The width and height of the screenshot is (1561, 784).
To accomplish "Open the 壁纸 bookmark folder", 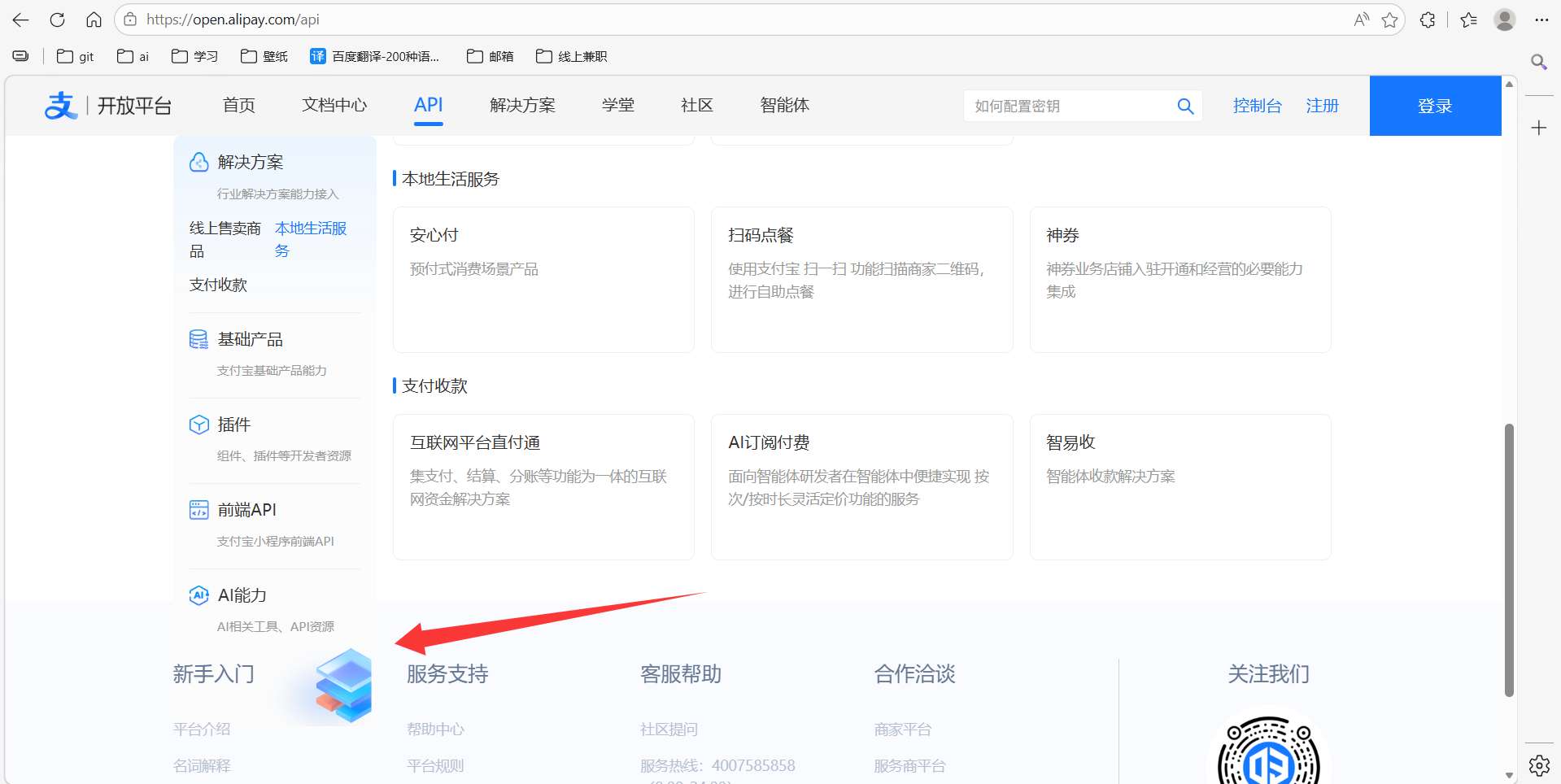I will click(264, 56).
